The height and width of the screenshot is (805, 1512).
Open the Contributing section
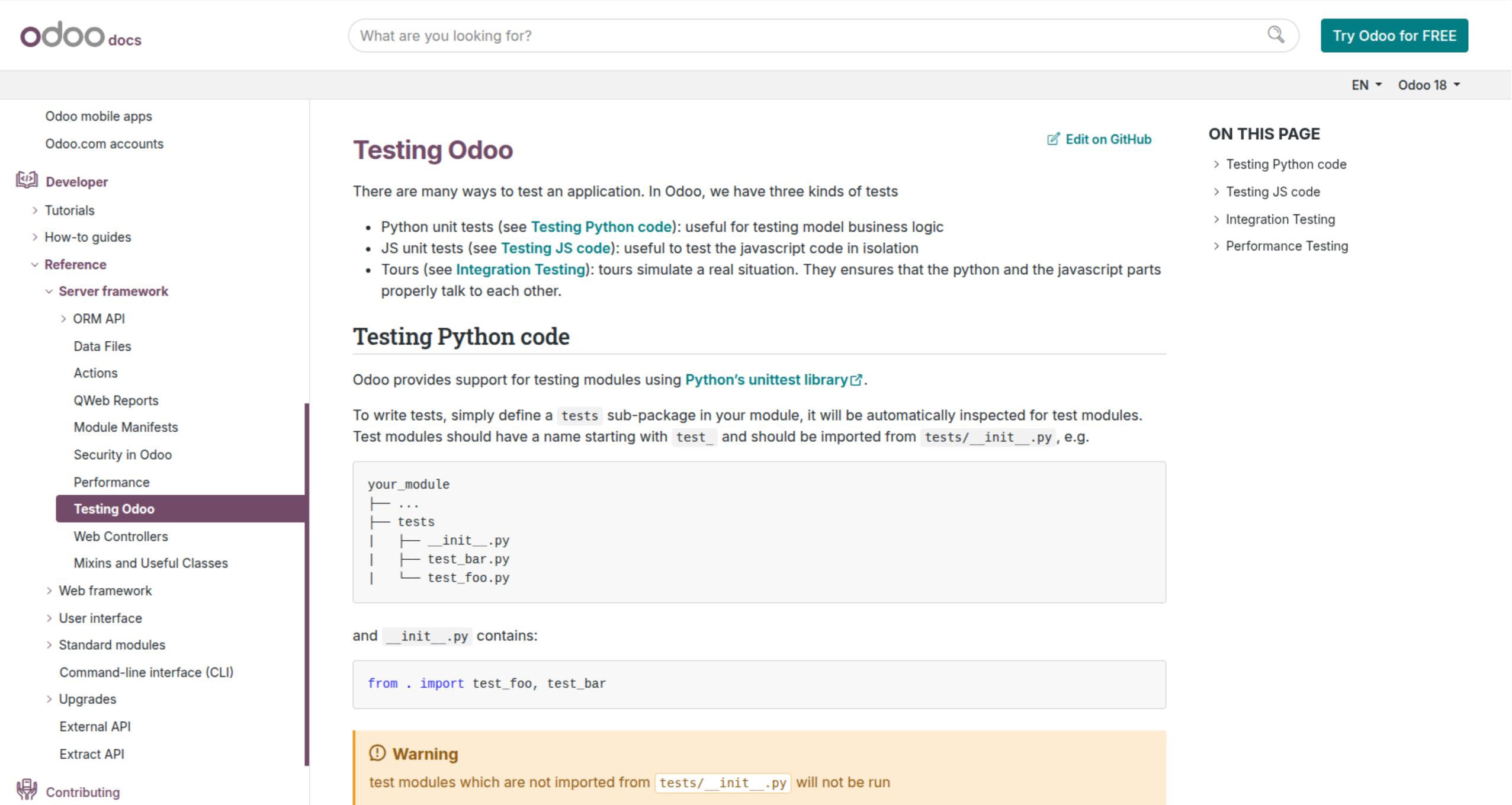click(x=83, y=792)
